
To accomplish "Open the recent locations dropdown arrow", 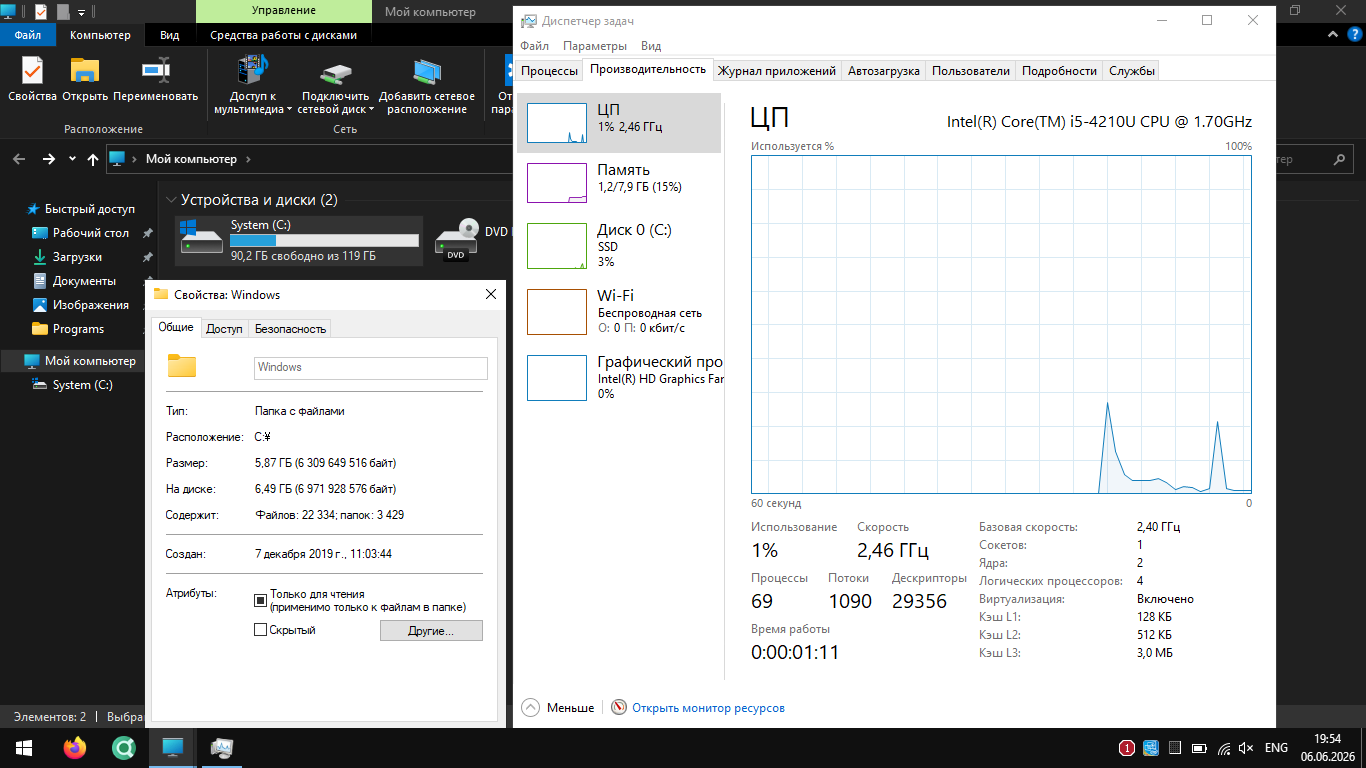I will pos(72,159).
